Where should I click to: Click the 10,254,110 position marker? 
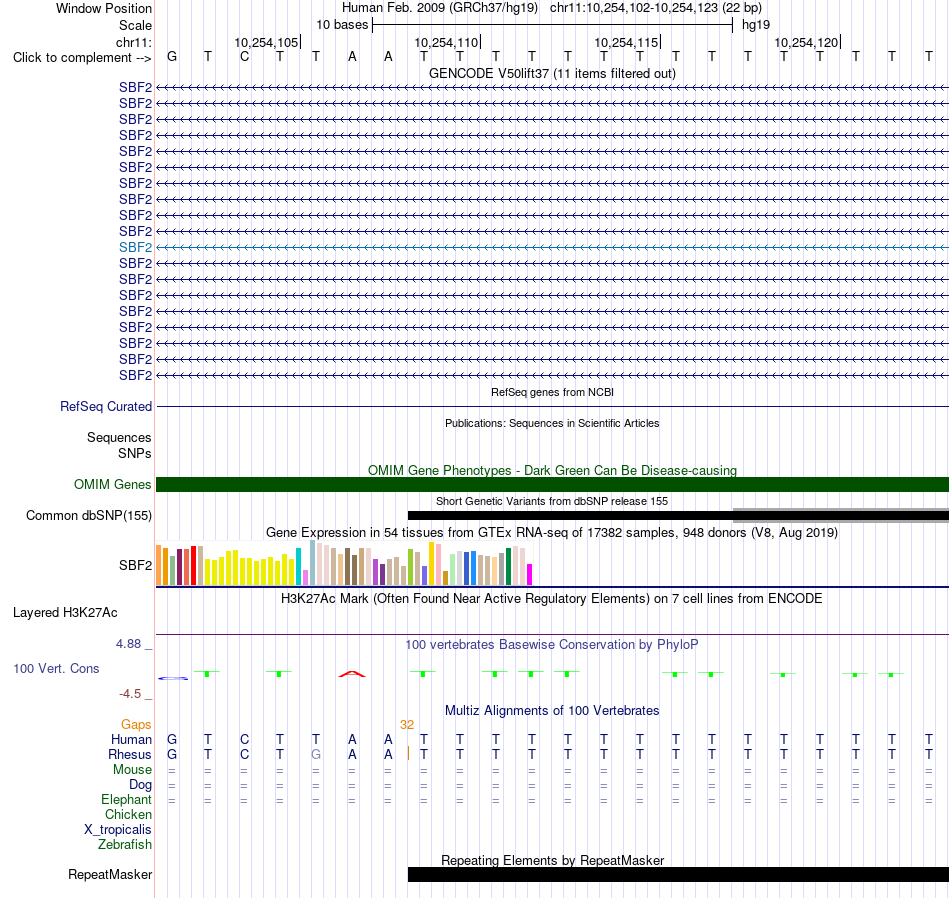[447, 42]
